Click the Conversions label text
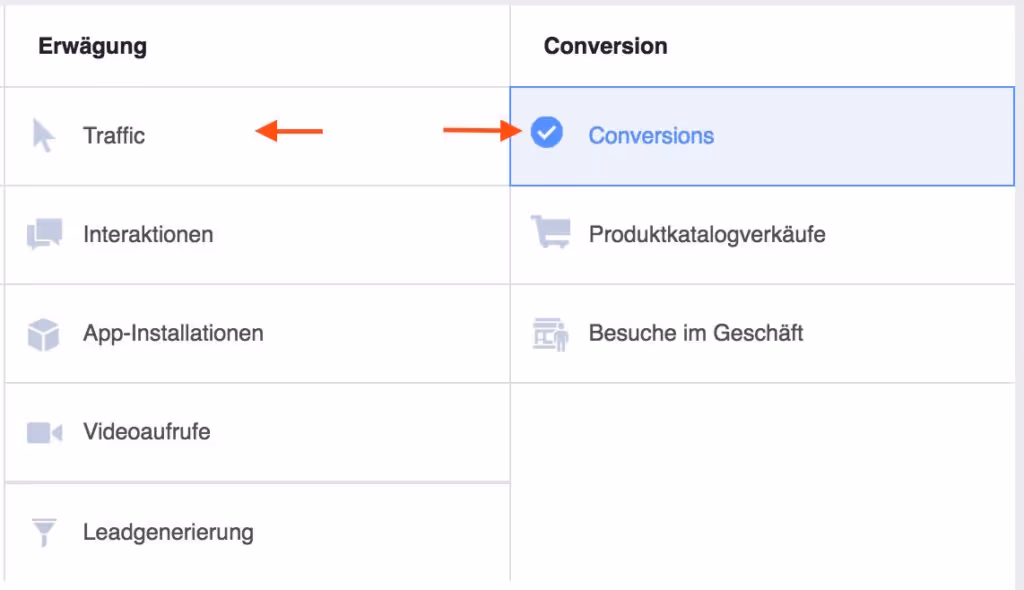This screenshot has width=1024, height=590. click(x=651, y=136)
